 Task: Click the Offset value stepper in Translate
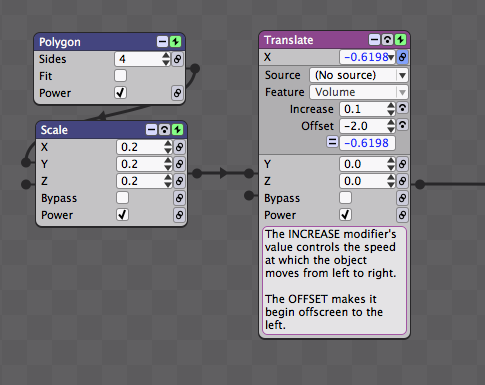391,126
